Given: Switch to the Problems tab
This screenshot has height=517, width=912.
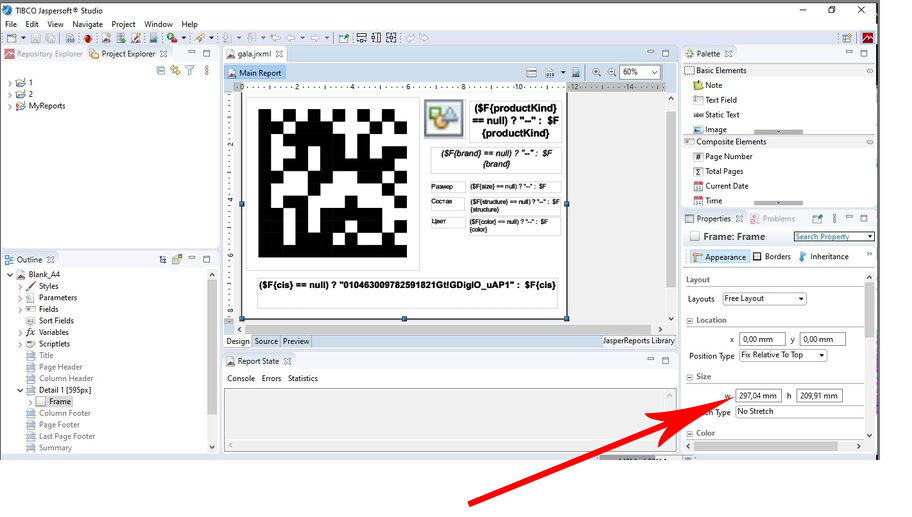Looking at the screenshot, I should [772, 219].
